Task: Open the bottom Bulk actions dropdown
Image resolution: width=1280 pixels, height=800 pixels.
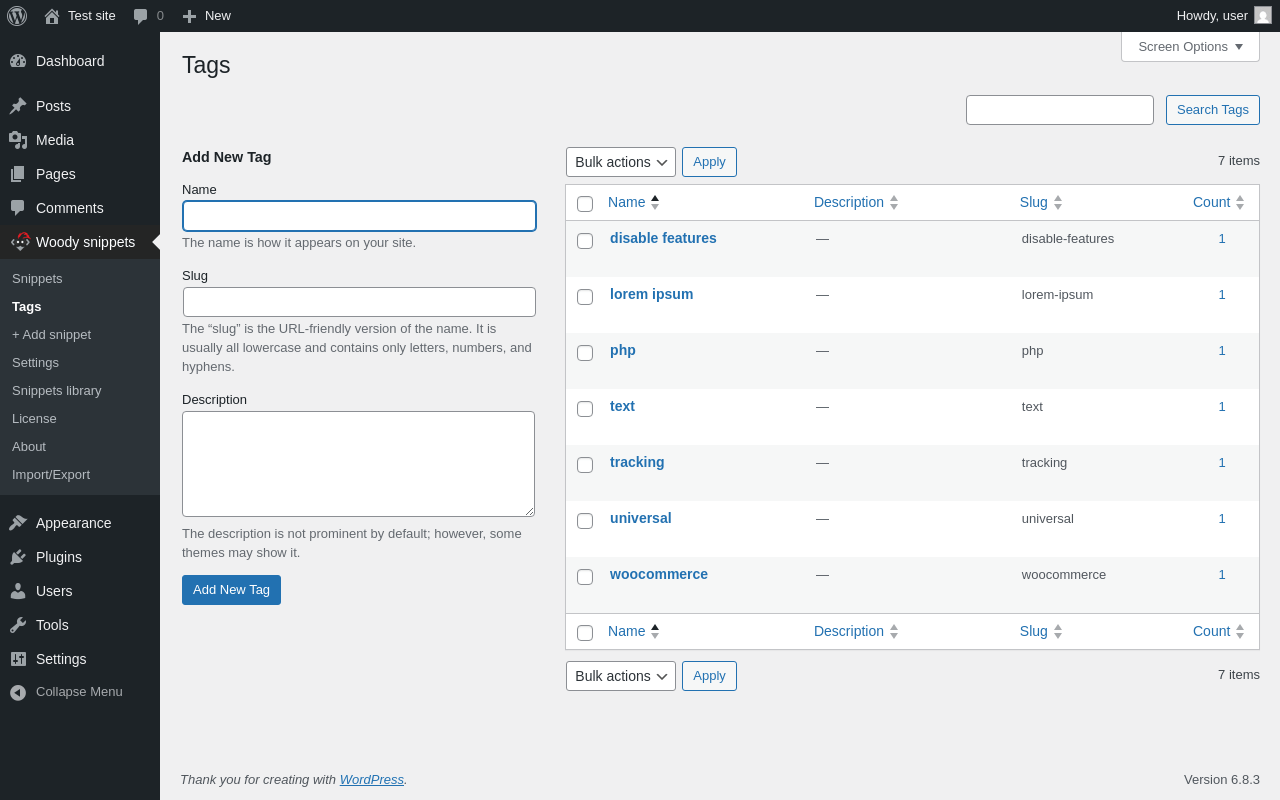Action: 620,676
